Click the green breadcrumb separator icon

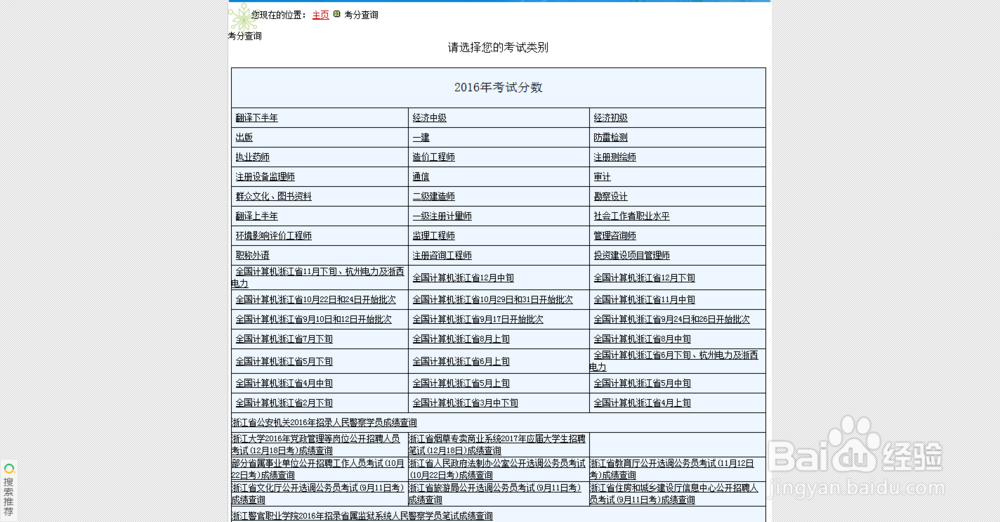click(x=337, y=14)
